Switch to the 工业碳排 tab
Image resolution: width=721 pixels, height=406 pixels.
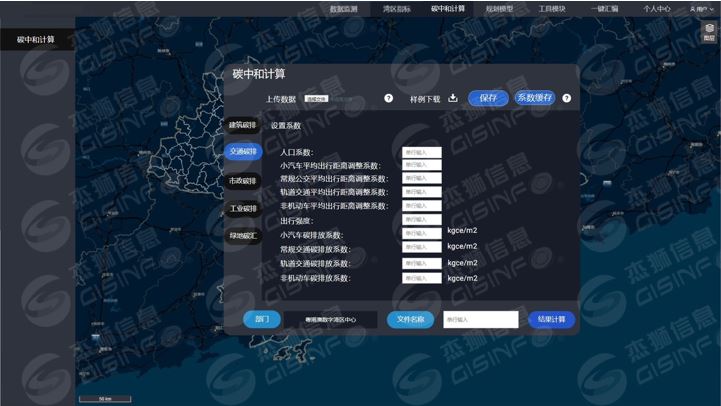point(243,209)
